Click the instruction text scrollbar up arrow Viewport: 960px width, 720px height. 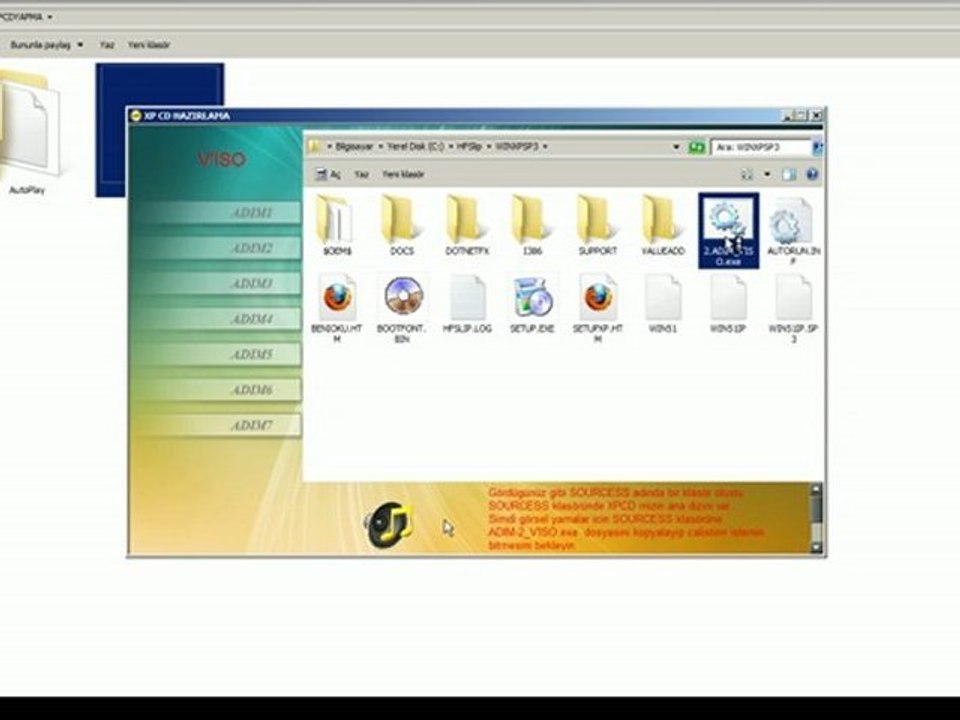pos(816,490)
